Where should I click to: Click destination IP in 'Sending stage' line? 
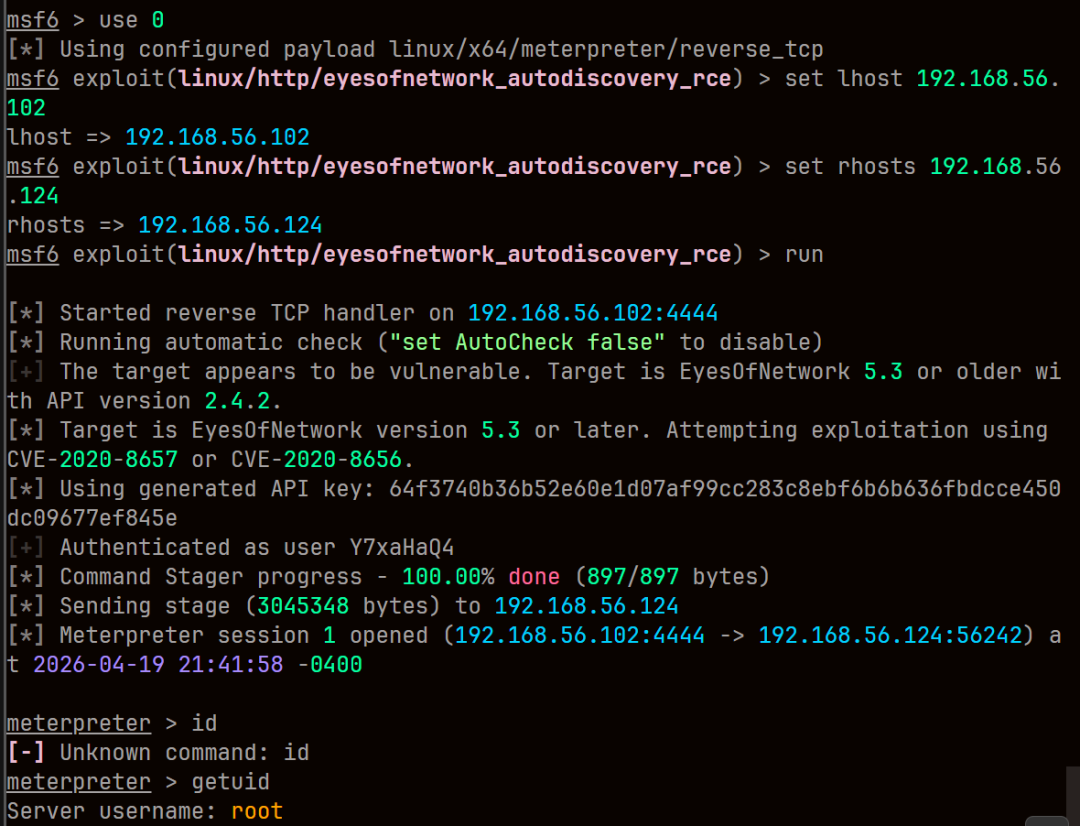point(587,606)
